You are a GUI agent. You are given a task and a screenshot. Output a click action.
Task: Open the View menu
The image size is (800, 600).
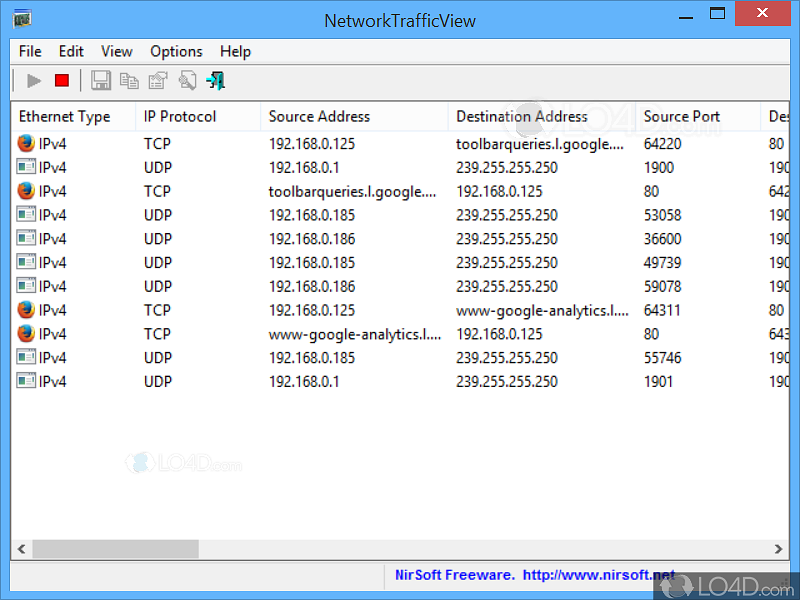click(x=116, y=51)
